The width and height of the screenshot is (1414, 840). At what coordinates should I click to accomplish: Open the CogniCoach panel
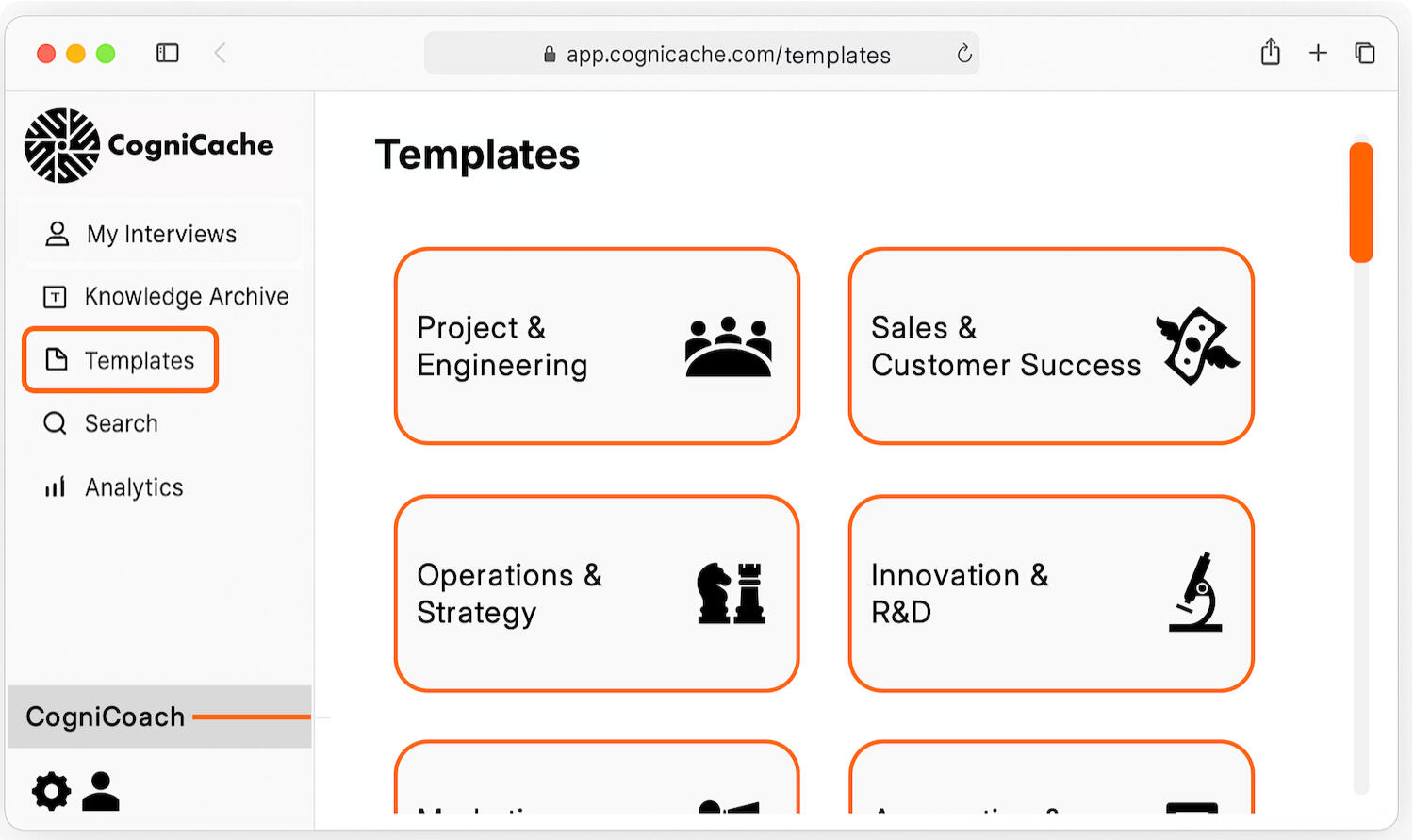tap(106, 716)
